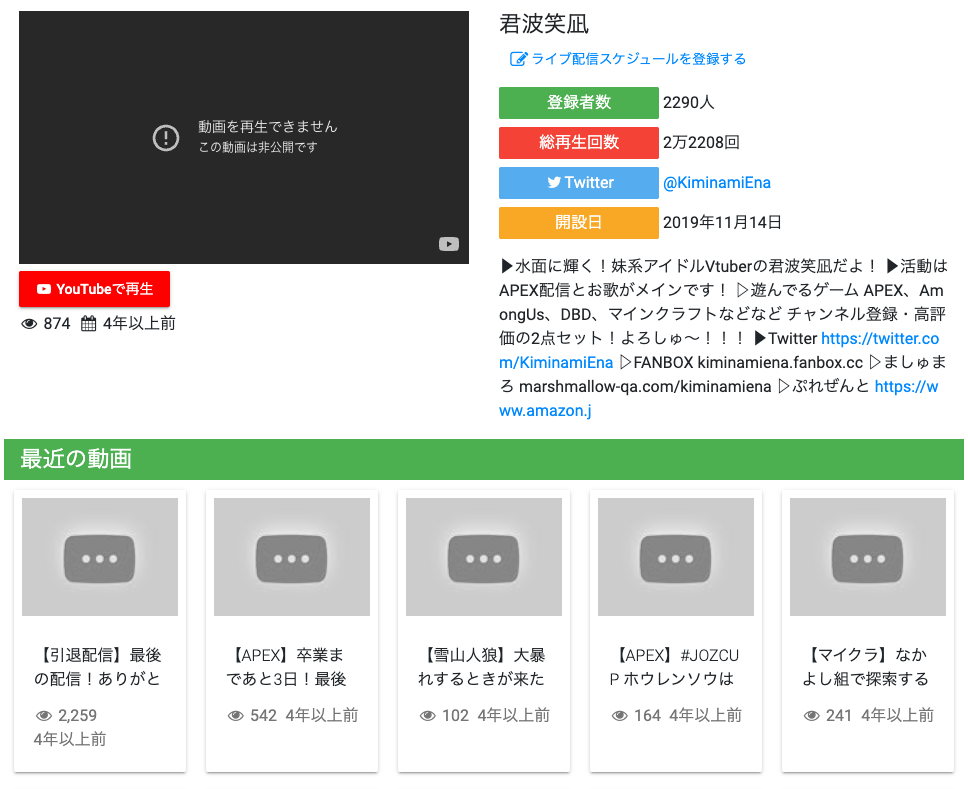
Task: Click the Twitter bird icon
Action: pos(553,183)
